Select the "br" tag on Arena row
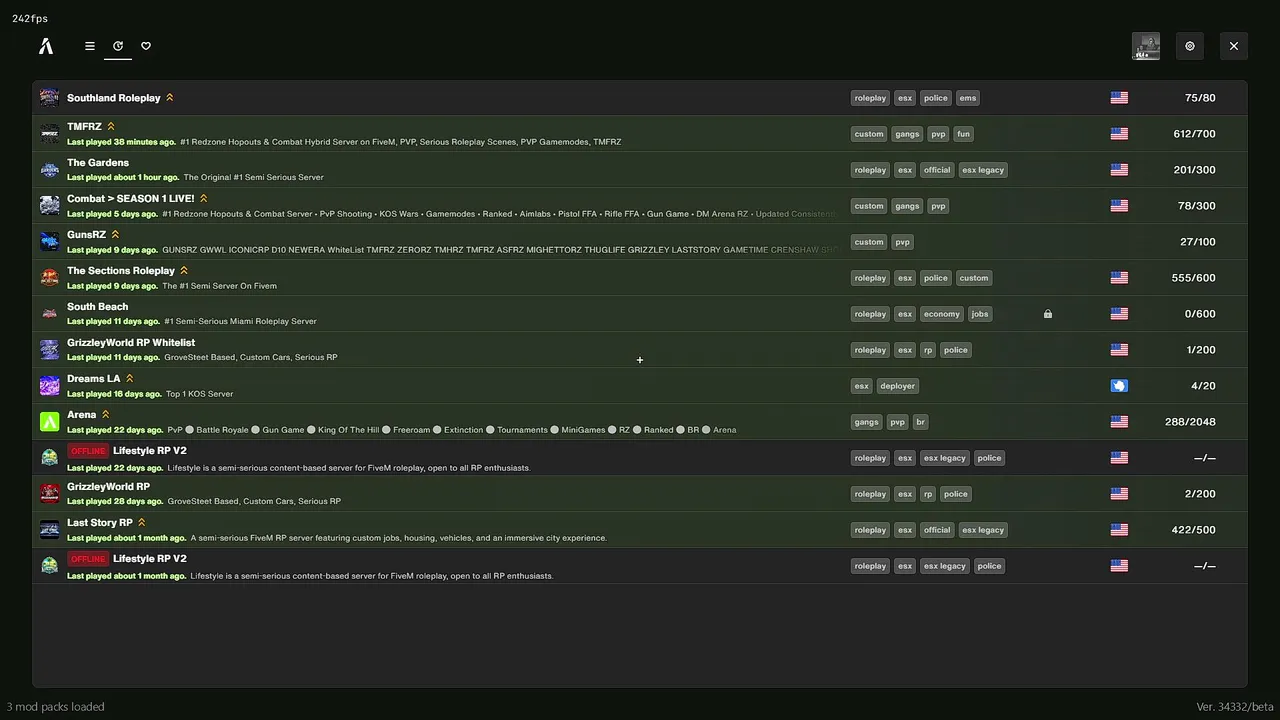Screen dimensions: 1280x720 [921, 422]
